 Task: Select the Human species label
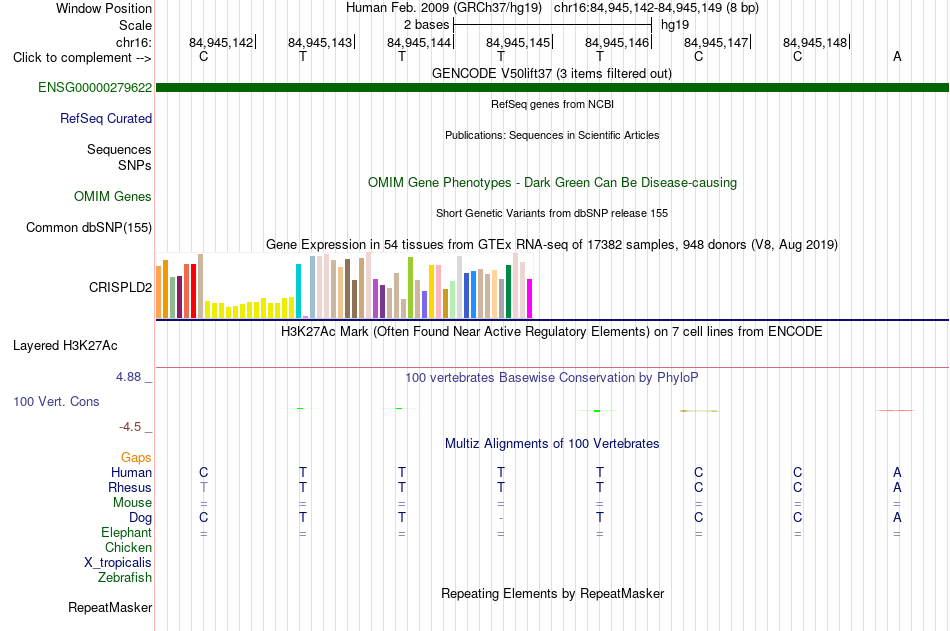point(131,472)
